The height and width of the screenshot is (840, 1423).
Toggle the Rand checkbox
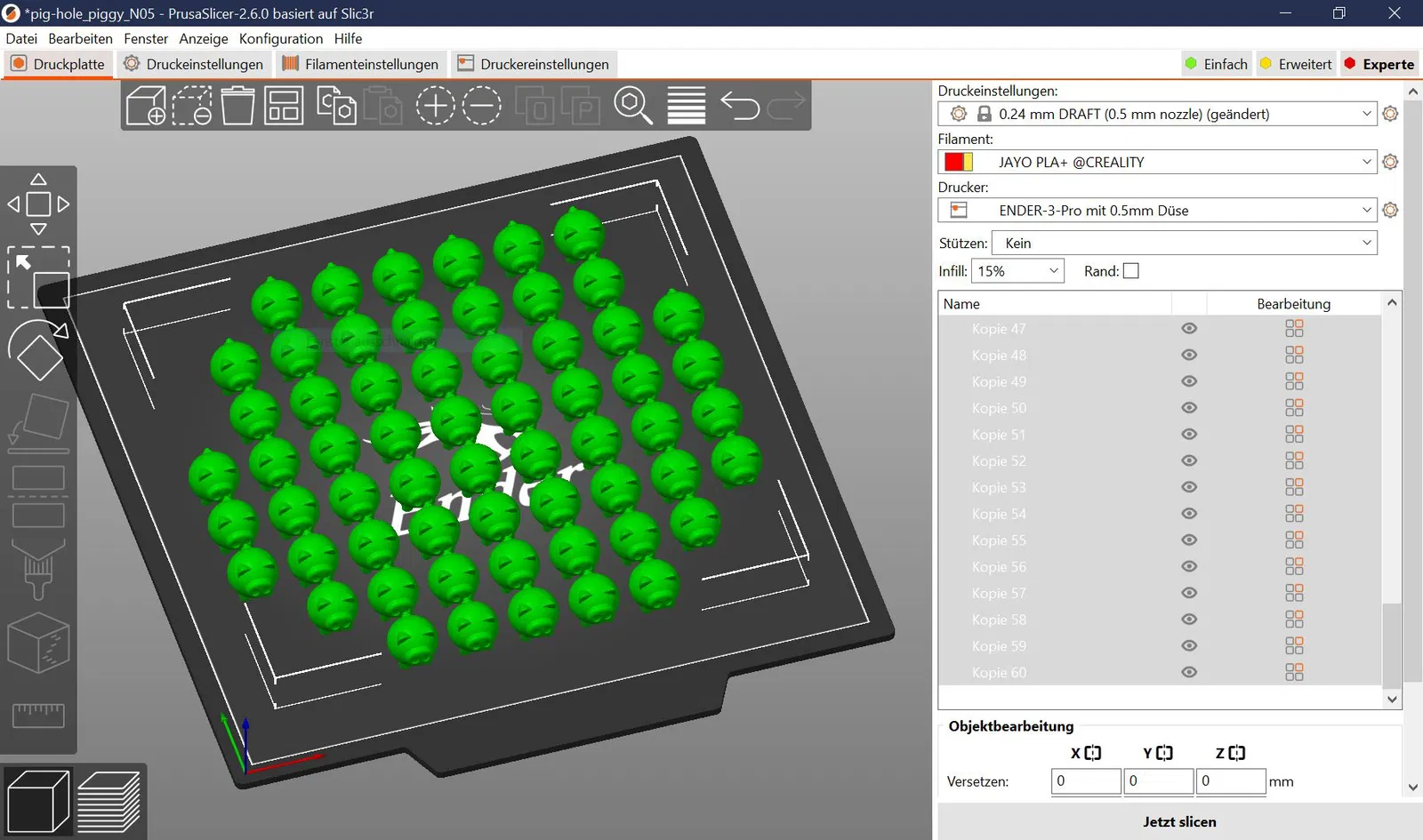coord(1131,271)
